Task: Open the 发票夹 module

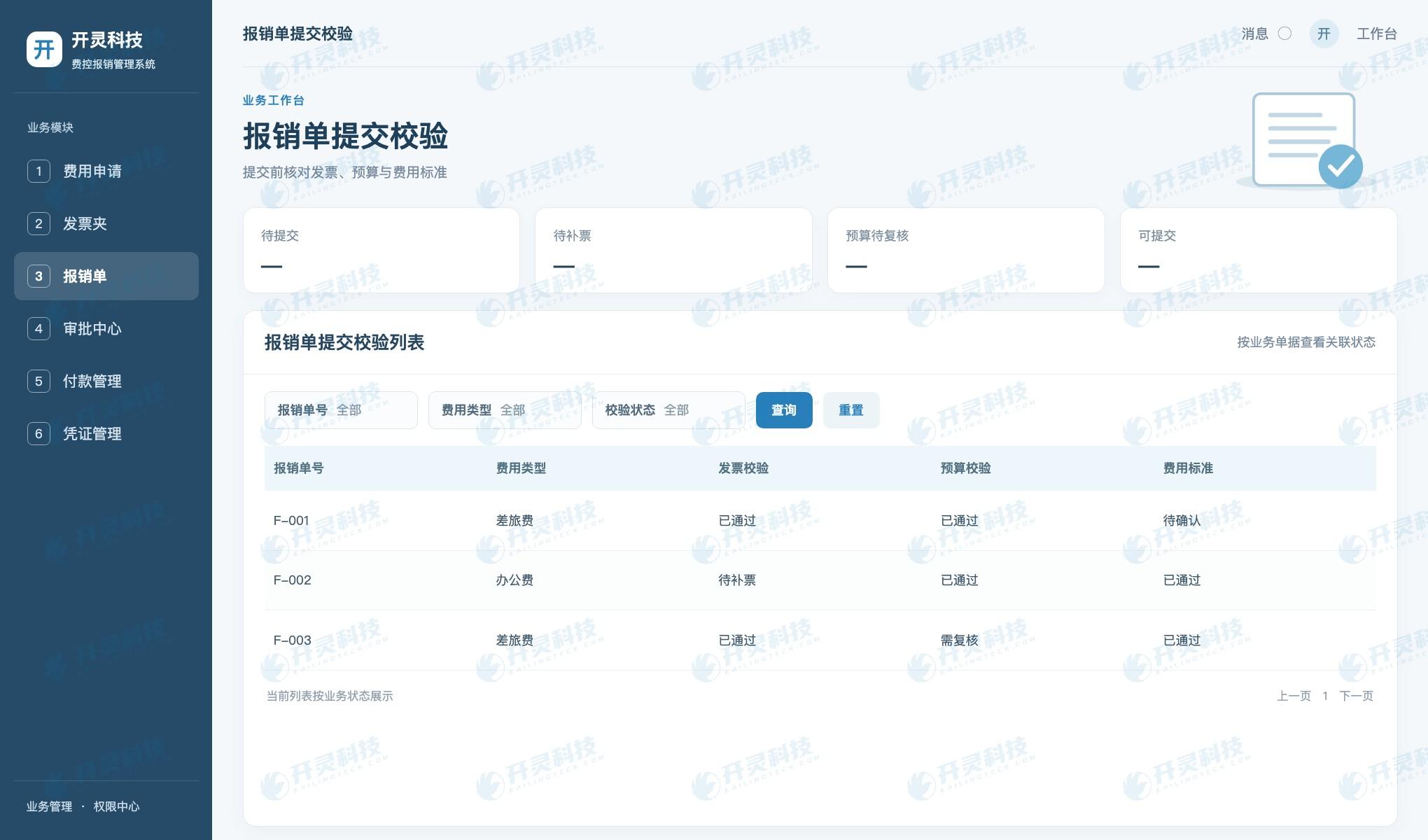Action: (106, 223)
